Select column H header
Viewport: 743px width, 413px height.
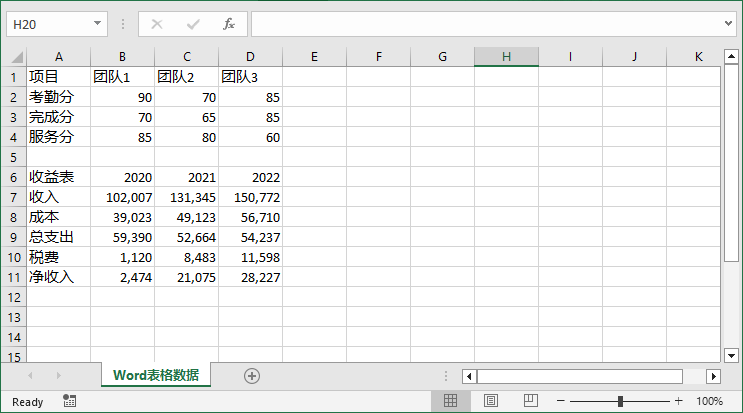(x=506, y=57)
